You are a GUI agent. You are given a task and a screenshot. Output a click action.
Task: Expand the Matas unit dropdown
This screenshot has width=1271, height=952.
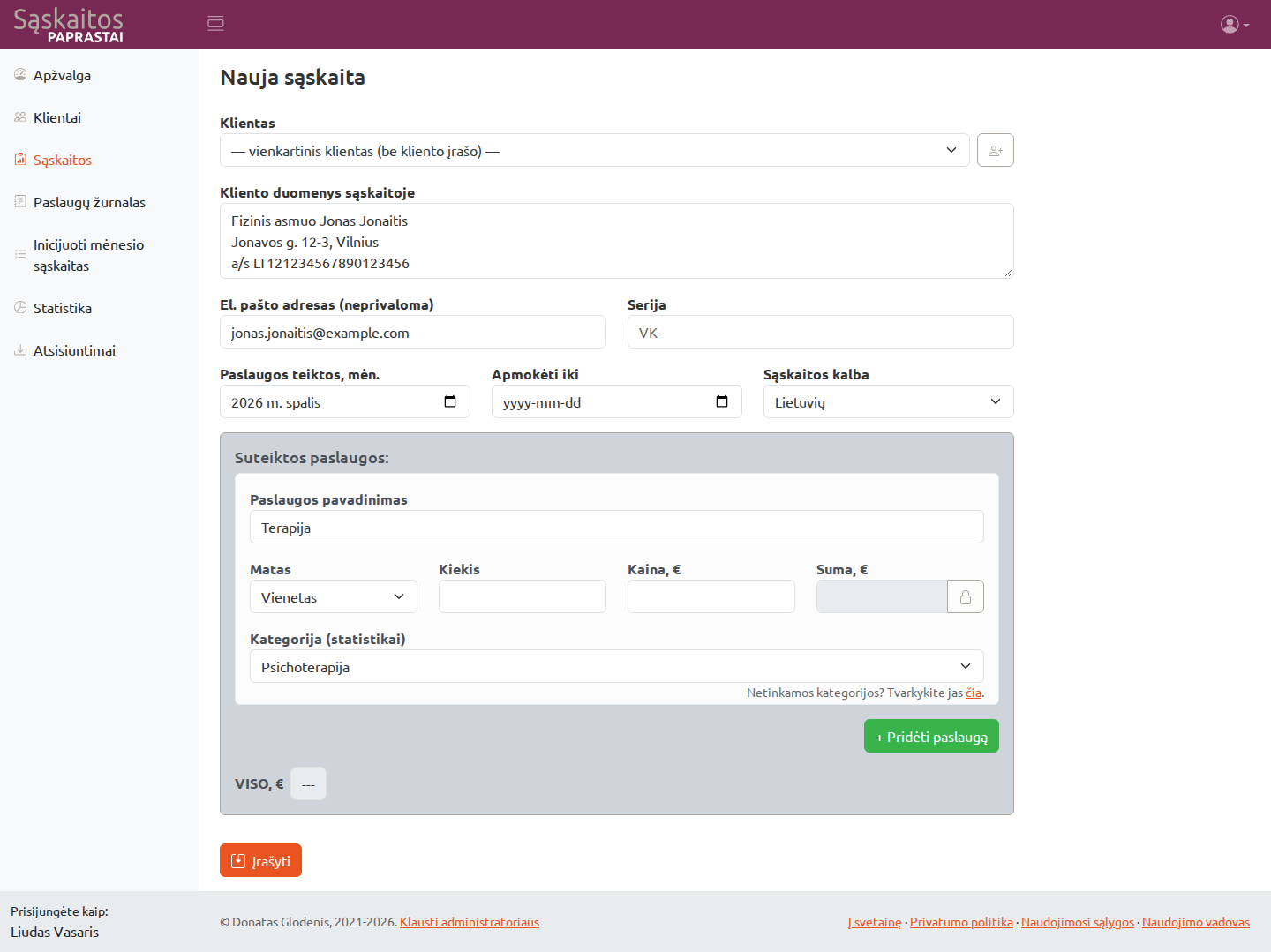[x=334, y=596]
